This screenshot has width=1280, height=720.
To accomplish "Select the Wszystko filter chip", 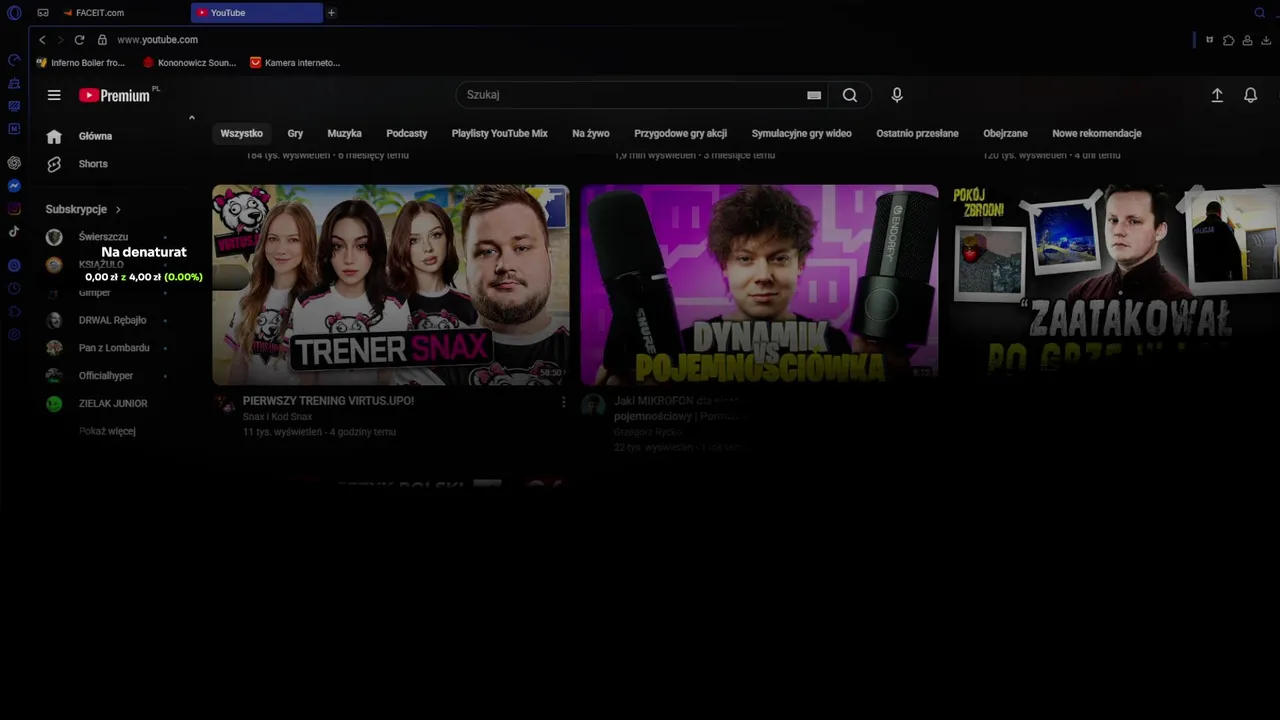I will click(x=241, y=133).
